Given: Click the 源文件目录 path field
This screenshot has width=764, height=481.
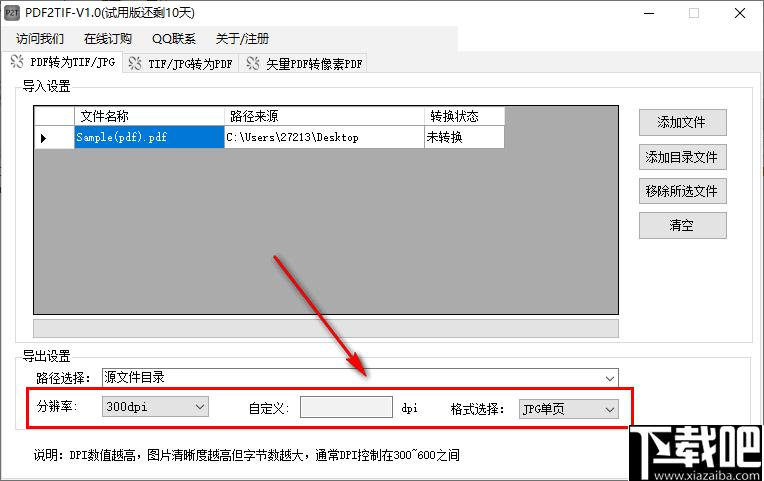Looking at the screenshot, I should (x=360, y=378).
